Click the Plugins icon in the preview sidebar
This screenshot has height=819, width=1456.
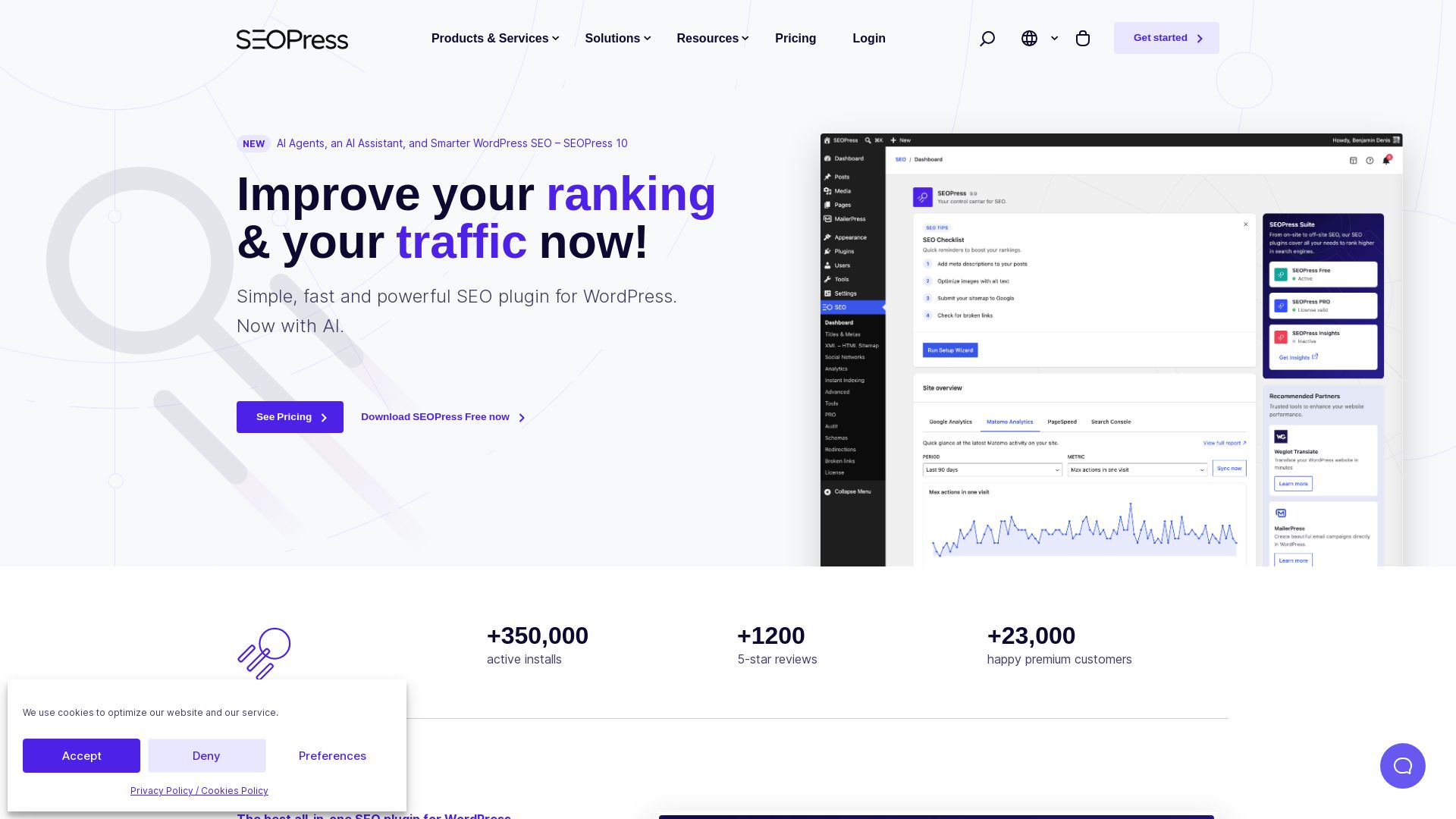827,251
